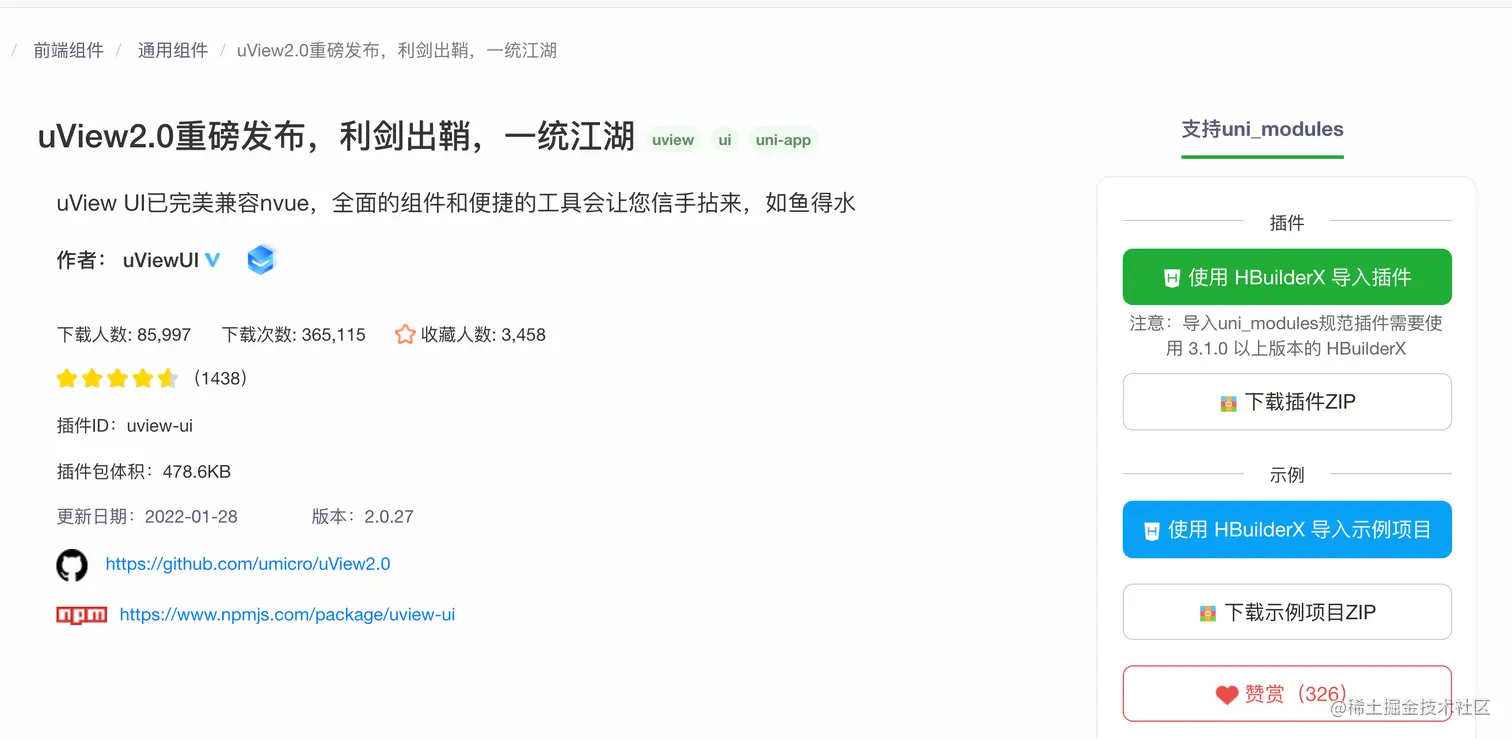Screen dimensions: 1512x739
Task: Click 收藏人数: 3,458 text
Action: click(483, 334)
